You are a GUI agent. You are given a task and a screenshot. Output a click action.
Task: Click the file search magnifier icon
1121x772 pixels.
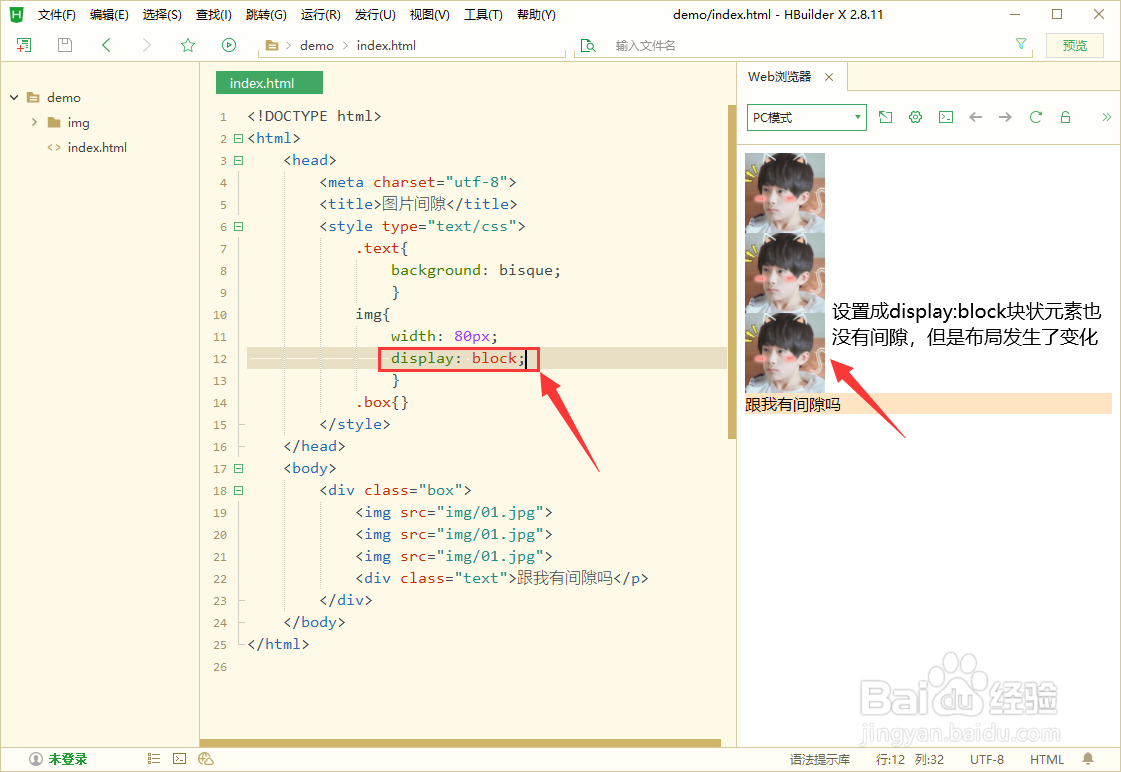(588, 45)
